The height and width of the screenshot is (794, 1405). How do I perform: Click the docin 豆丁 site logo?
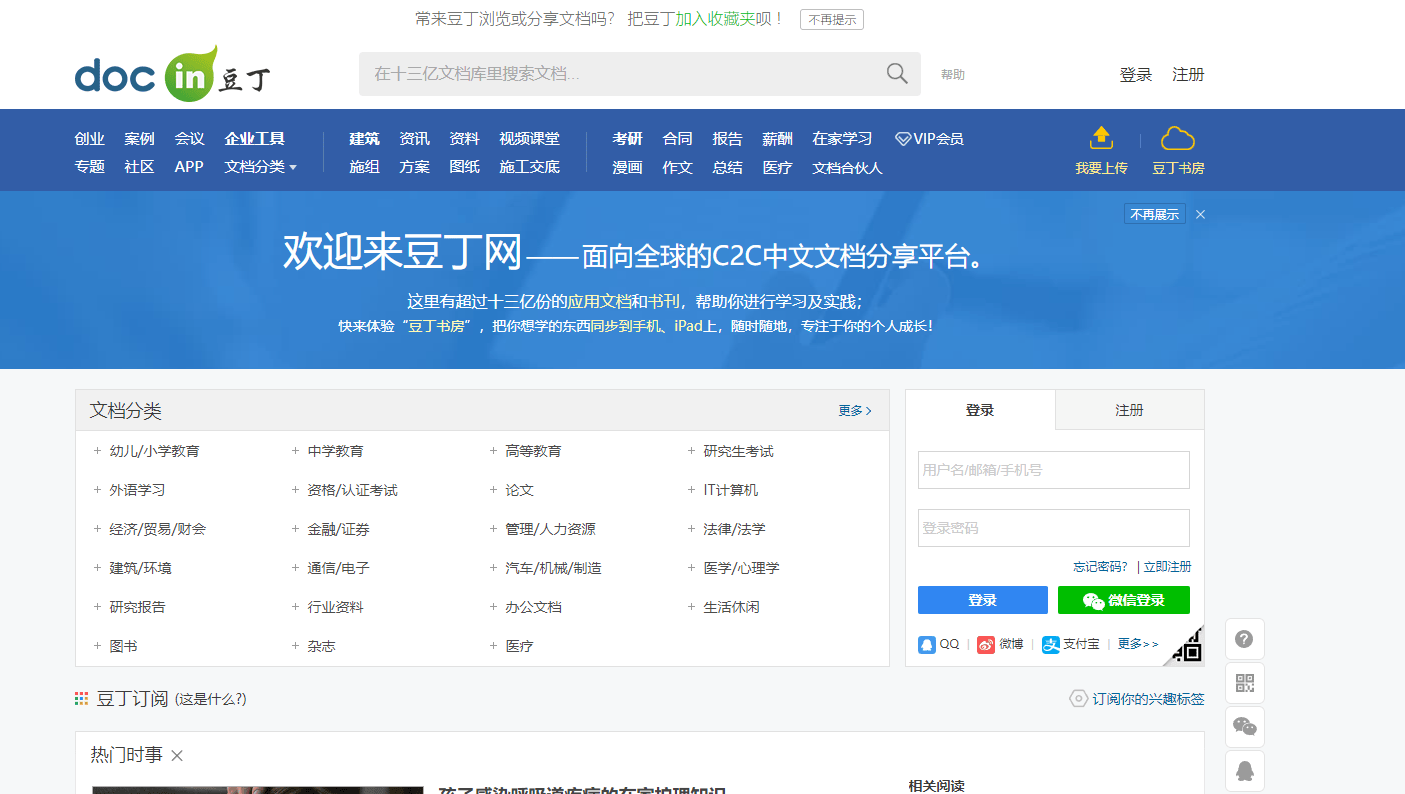click(170, 72)
